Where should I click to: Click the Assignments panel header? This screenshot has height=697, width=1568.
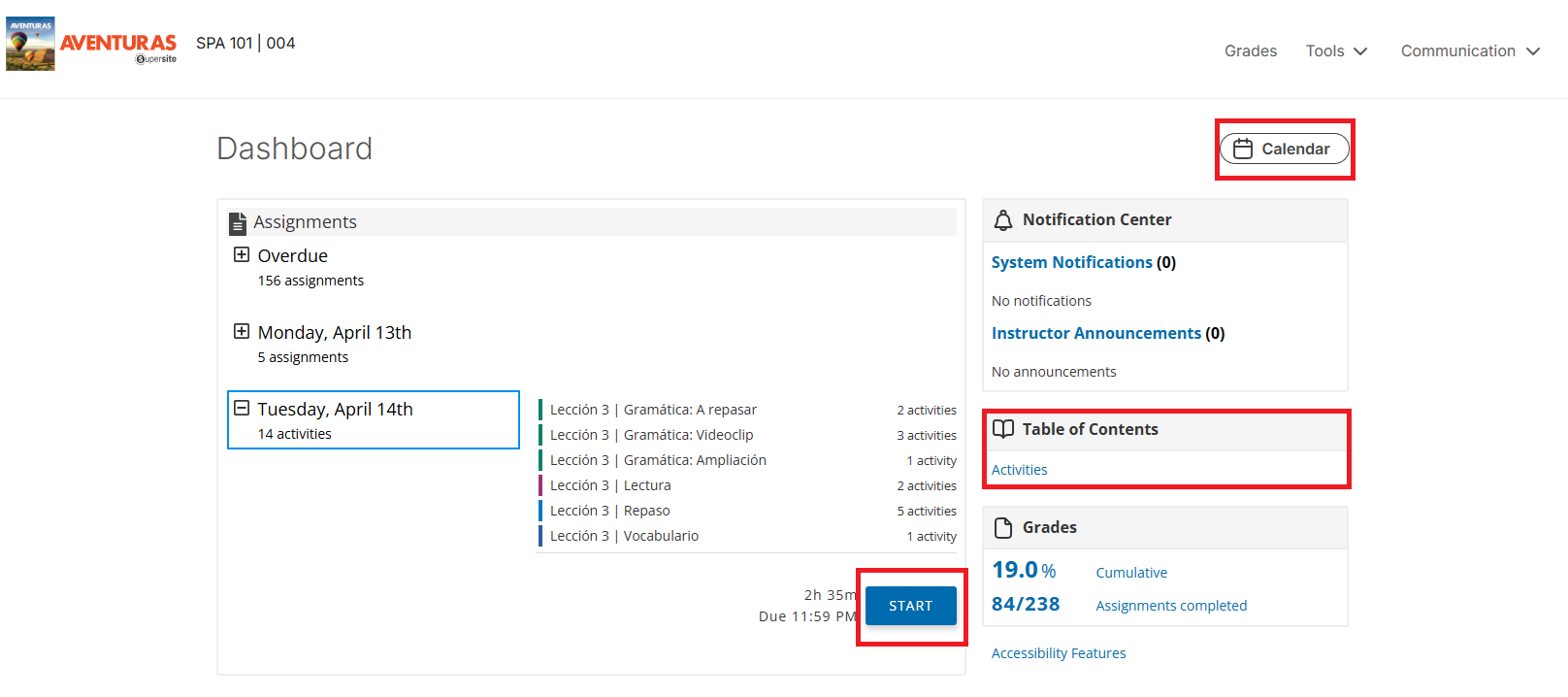(592, 222)
